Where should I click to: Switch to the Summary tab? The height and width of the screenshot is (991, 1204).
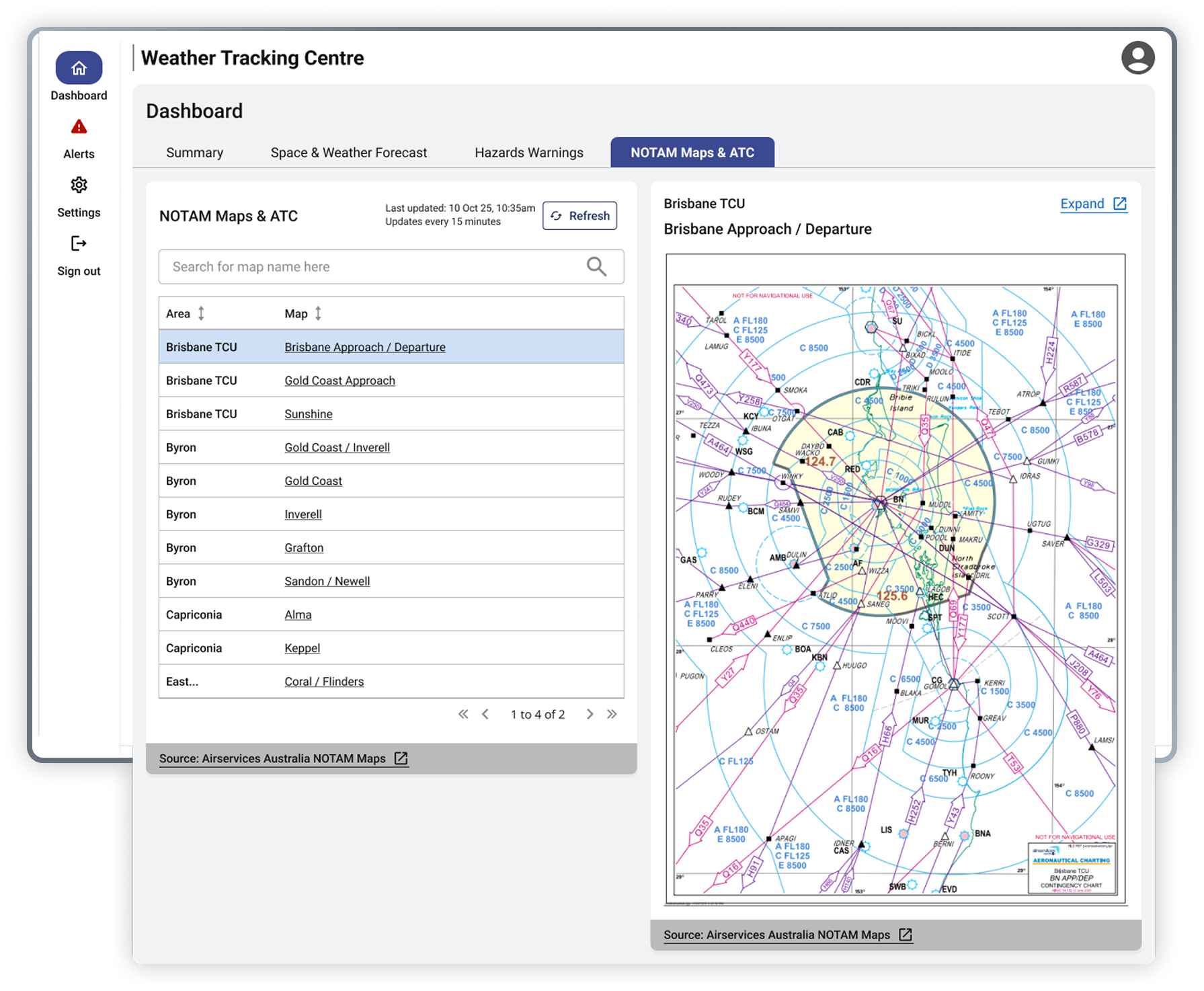pyautogui.click(x=194, y=153)
